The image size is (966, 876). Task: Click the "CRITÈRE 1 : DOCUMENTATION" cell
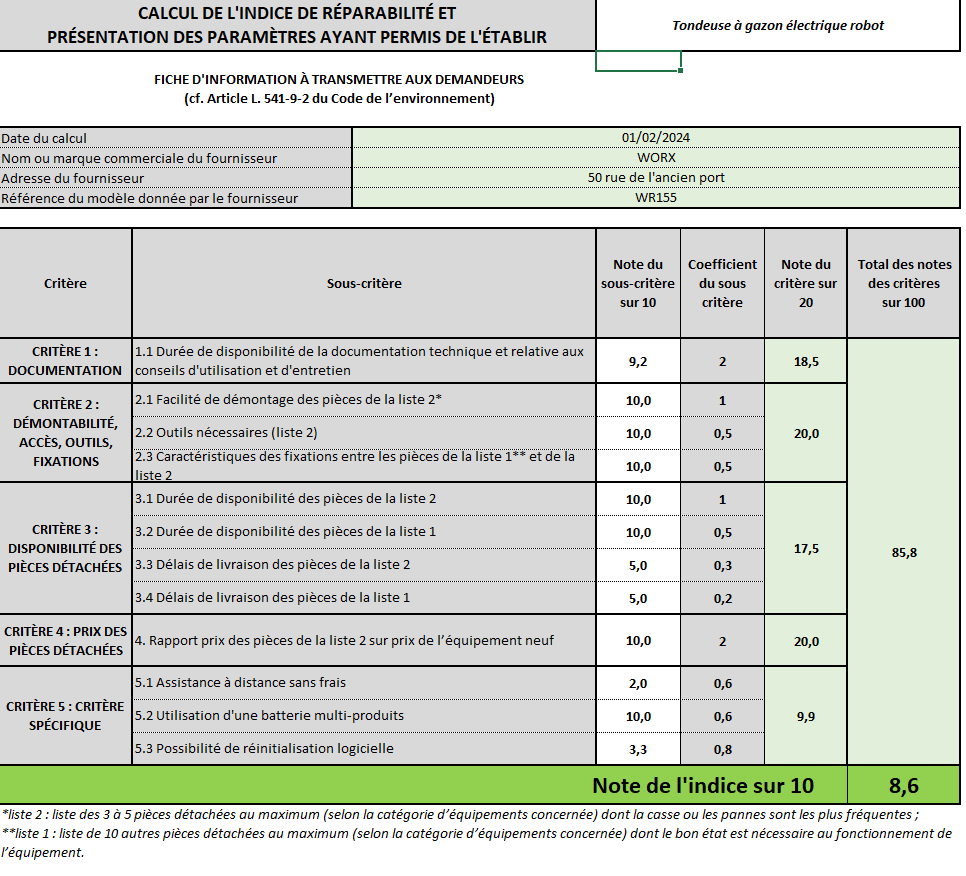pos(65,361)
